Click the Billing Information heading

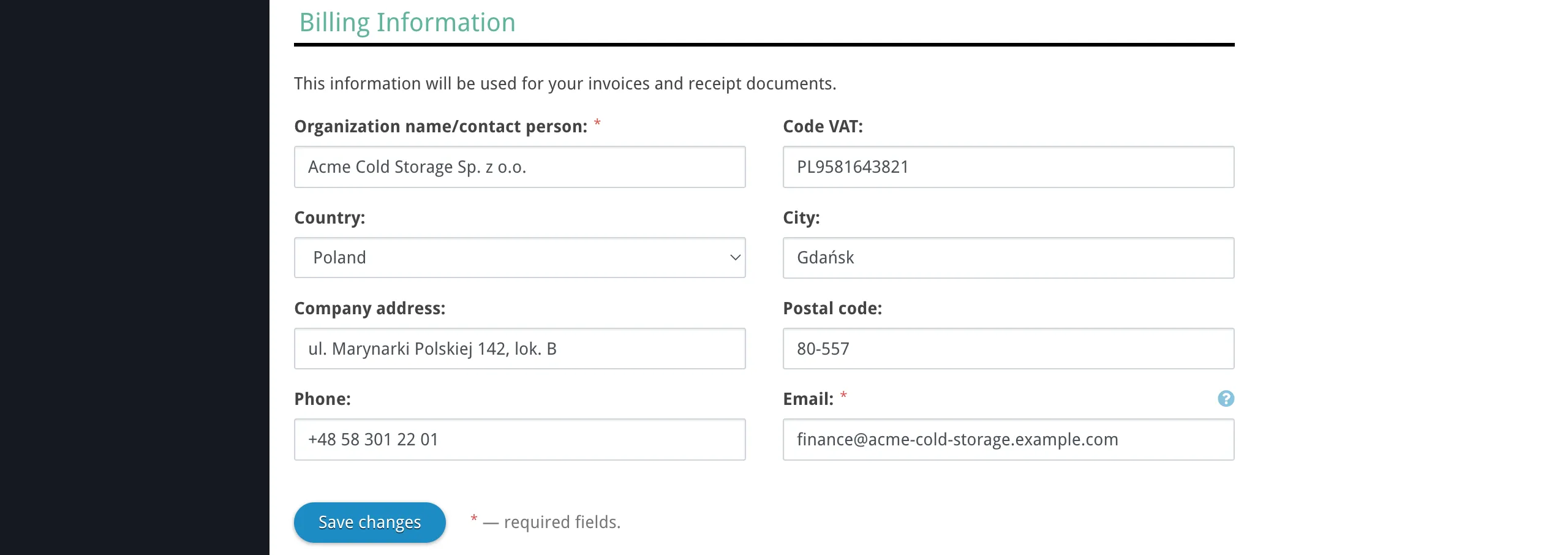pyautogui.click(x=407, y=23)
